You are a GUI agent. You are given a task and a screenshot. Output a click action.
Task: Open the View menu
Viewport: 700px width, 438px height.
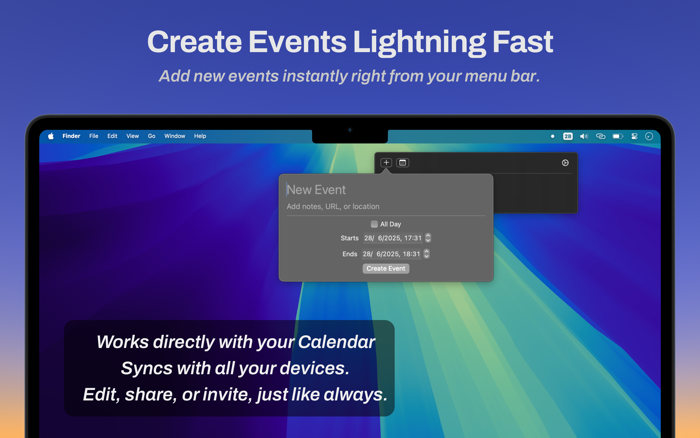pos(133,136)
